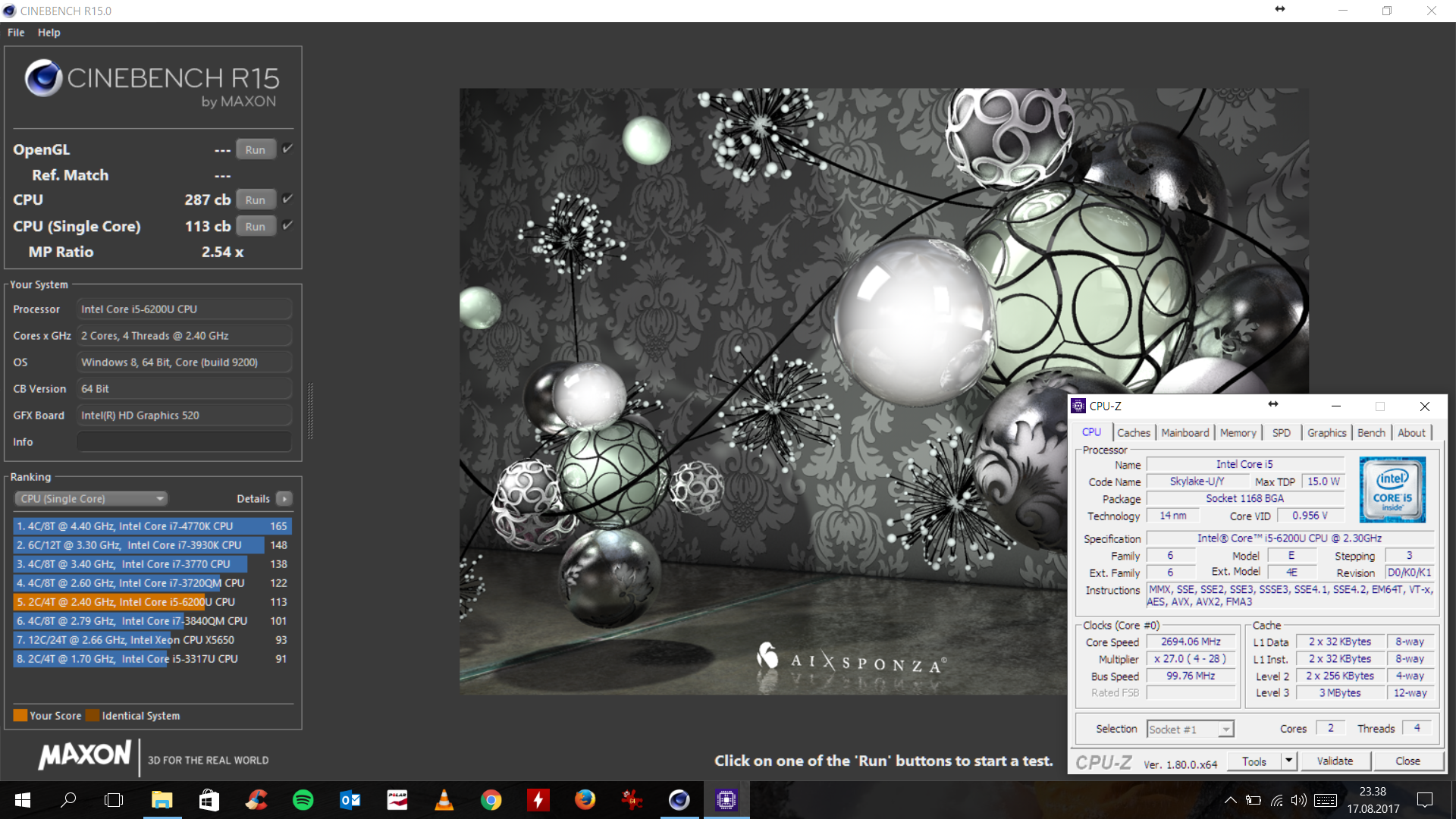
Task: Open File Explorer from taskbar
Action: [162, 799]
